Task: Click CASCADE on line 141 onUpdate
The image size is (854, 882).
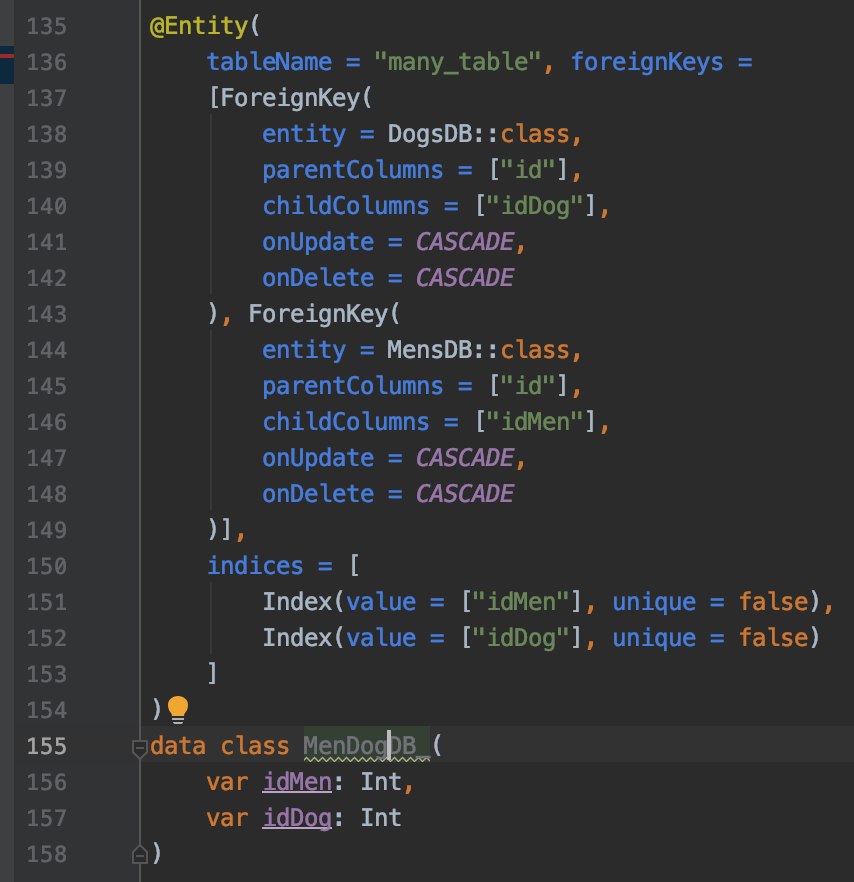Action: [465, 242]
